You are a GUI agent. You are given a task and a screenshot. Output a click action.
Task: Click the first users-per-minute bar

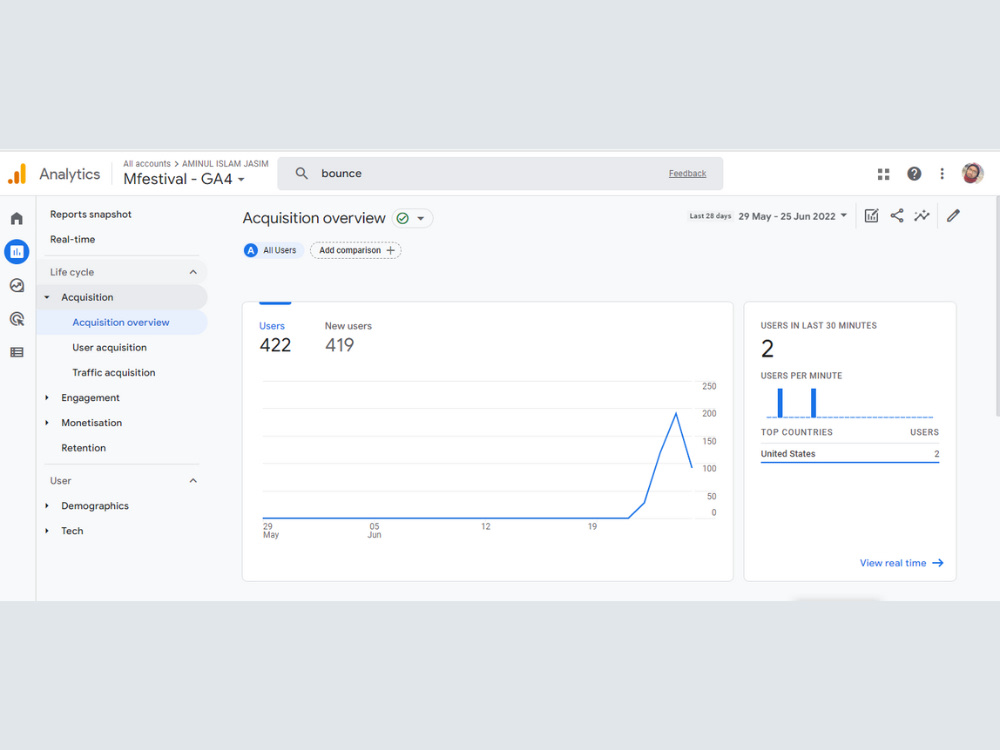(x=780, y=403)
